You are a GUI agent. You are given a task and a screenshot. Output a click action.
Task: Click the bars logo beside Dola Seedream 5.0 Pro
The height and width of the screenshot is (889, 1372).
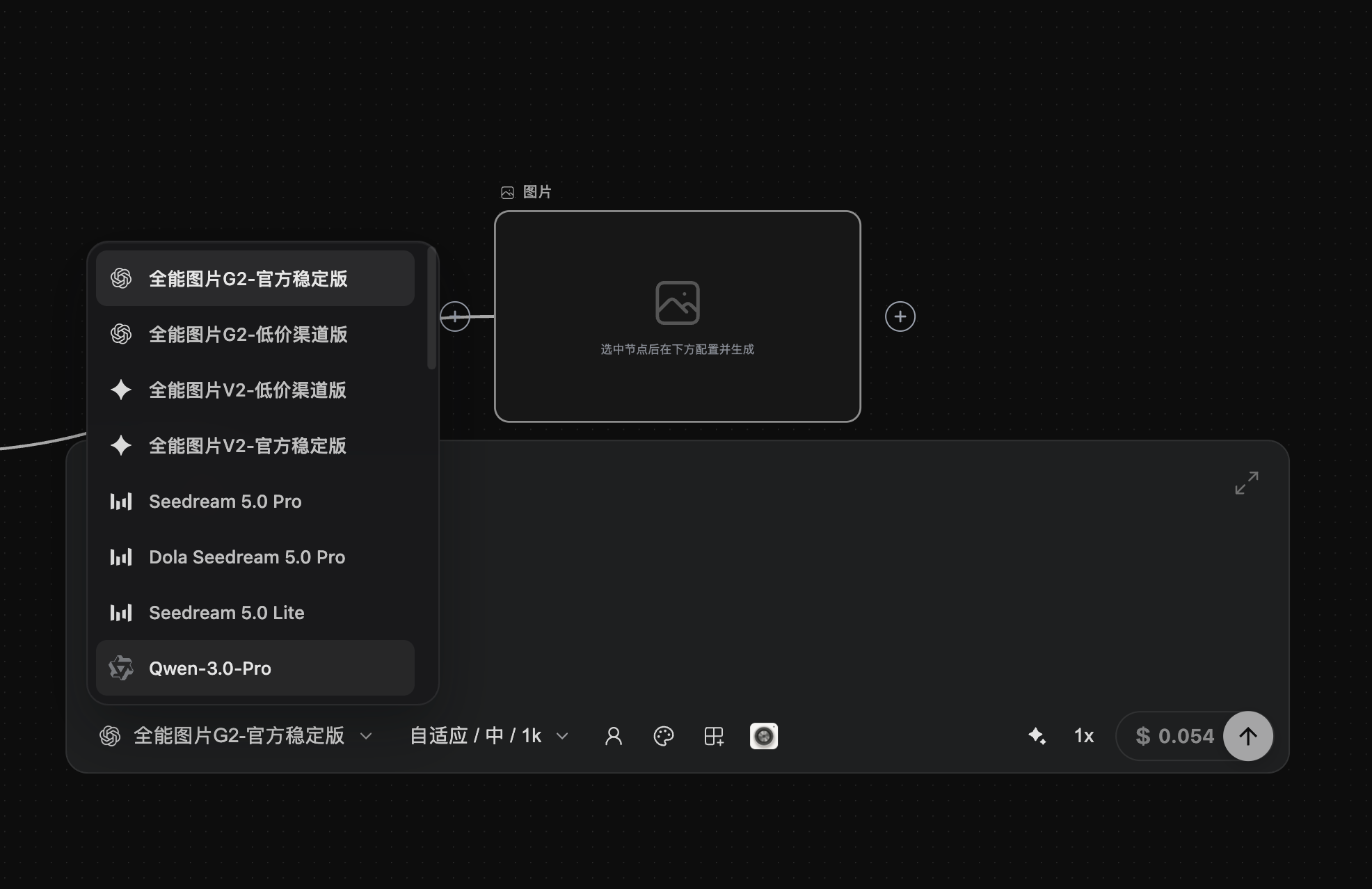pos(121,556)
